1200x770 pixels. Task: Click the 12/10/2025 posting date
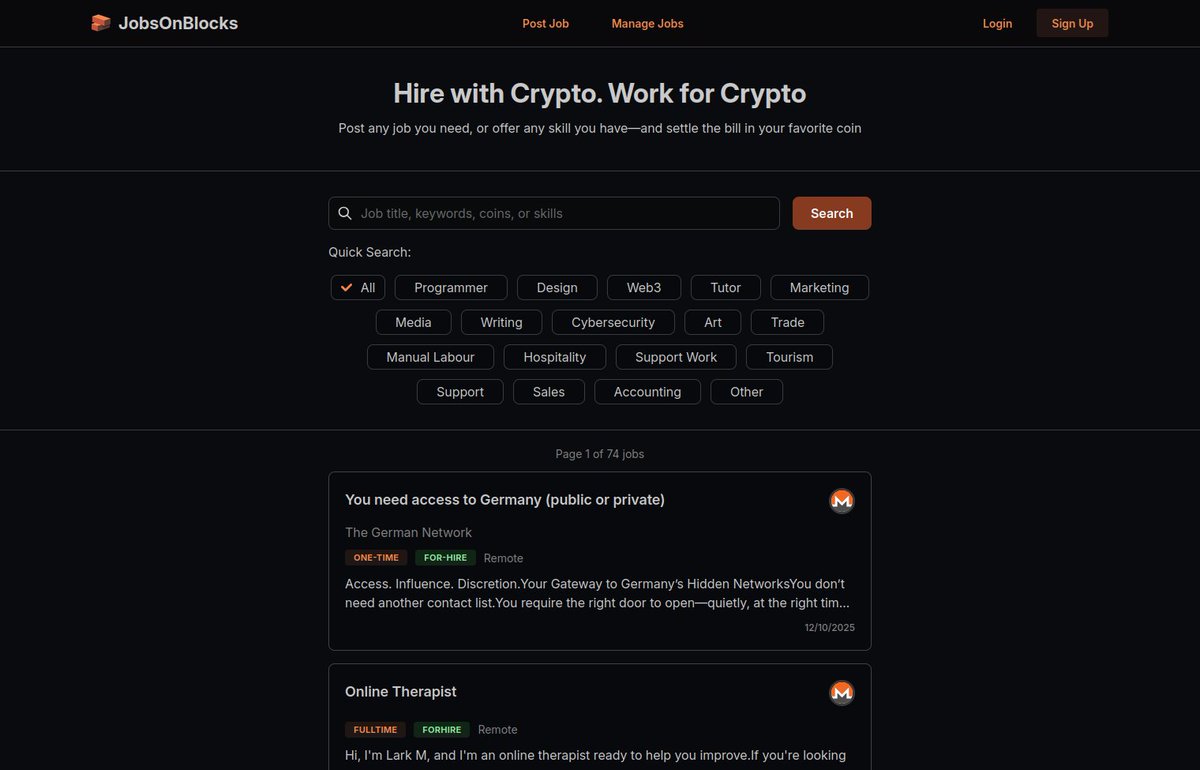click(830, 627)
